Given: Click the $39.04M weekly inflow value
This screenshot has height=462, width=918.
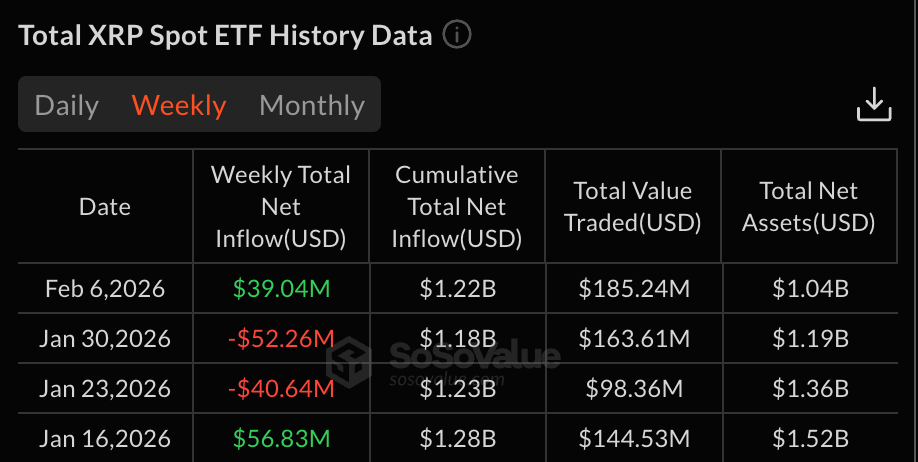Looking at the screenshot, I should pos(280,289).
